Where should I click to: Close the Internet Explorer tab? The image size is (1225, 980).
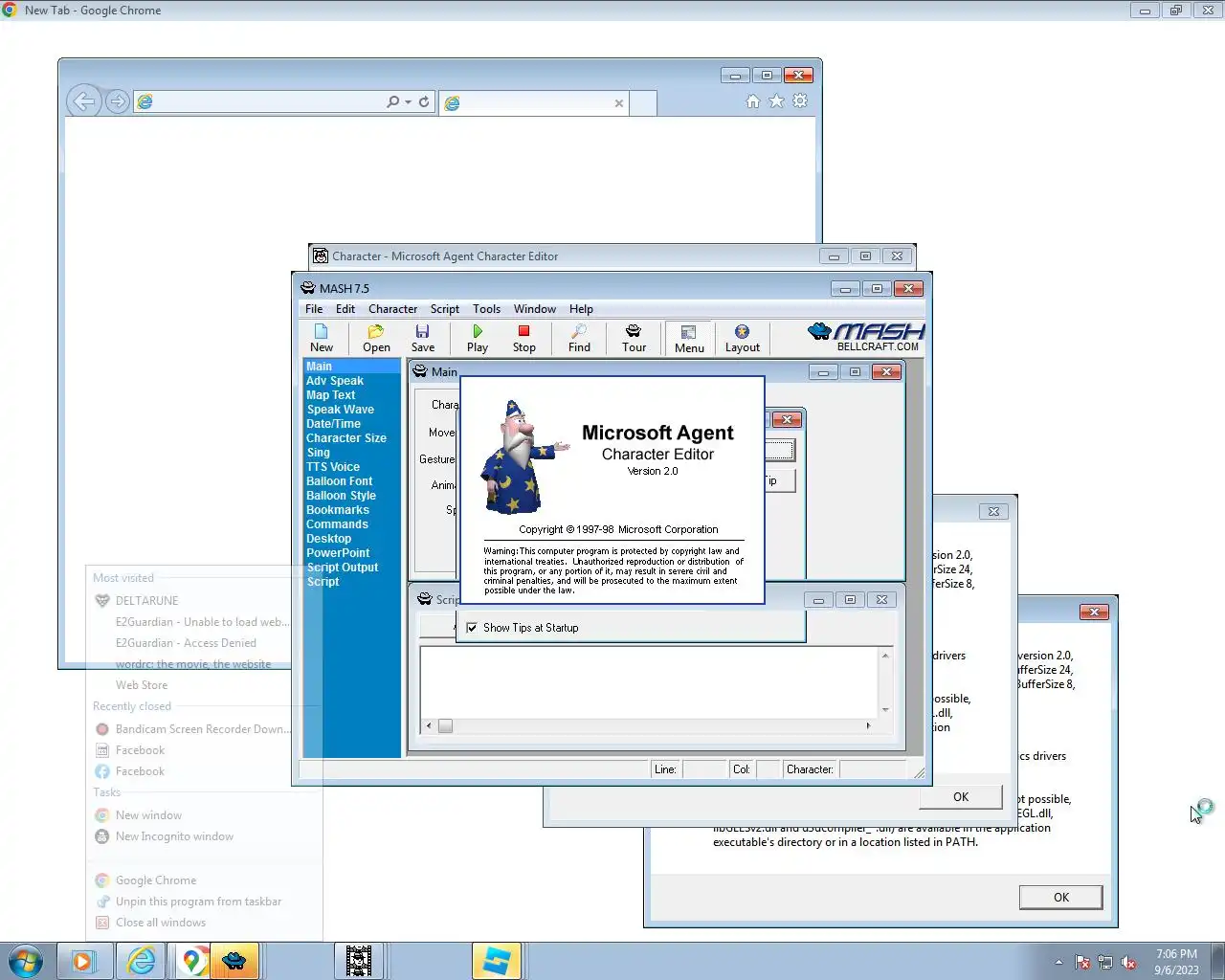(619, 103)
